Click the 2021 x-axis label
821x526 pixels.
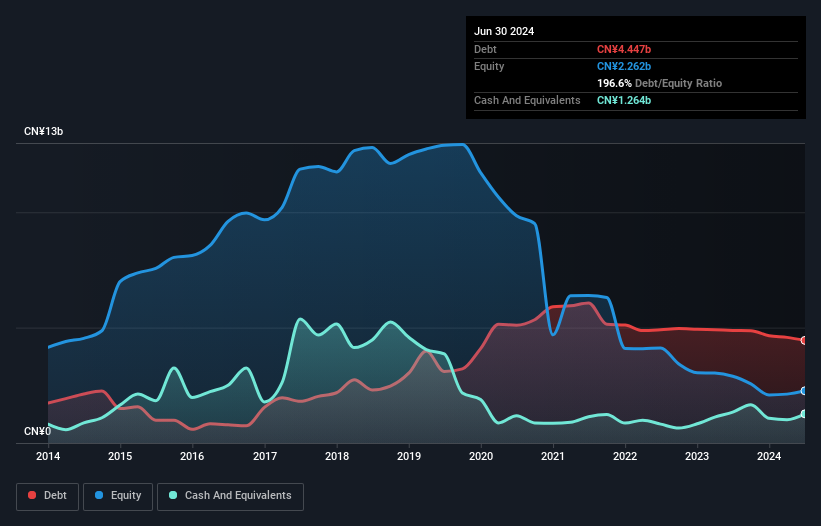pos(553,456)
